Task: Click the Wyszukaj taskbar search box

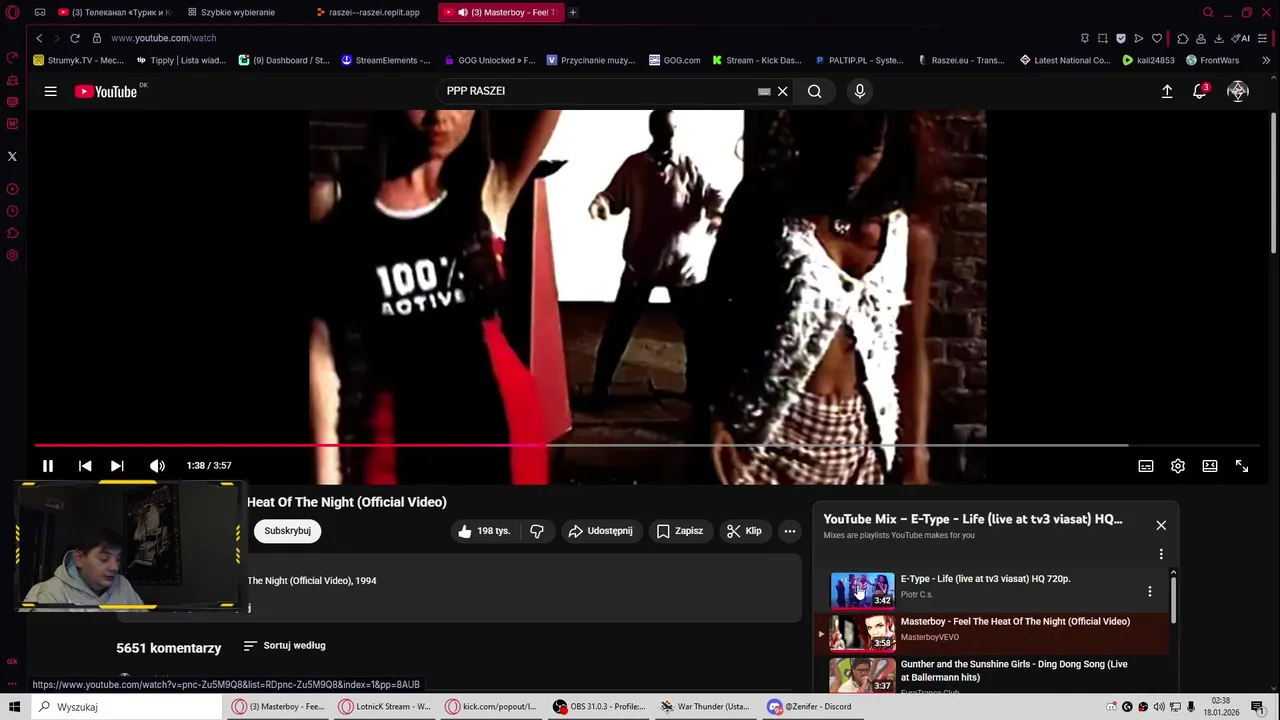Action: [x=127, y=707]
